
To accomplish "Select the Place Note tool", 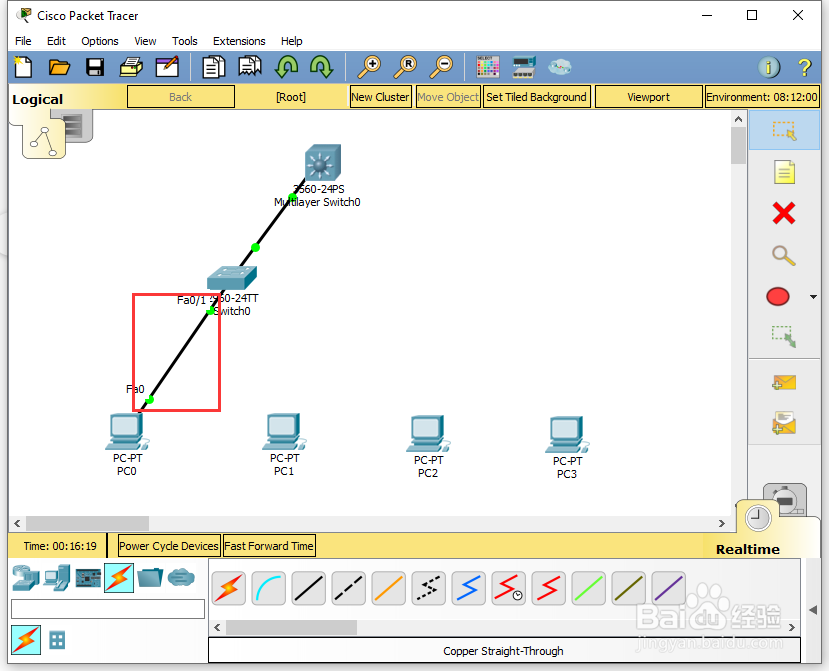I will [784, 172].
